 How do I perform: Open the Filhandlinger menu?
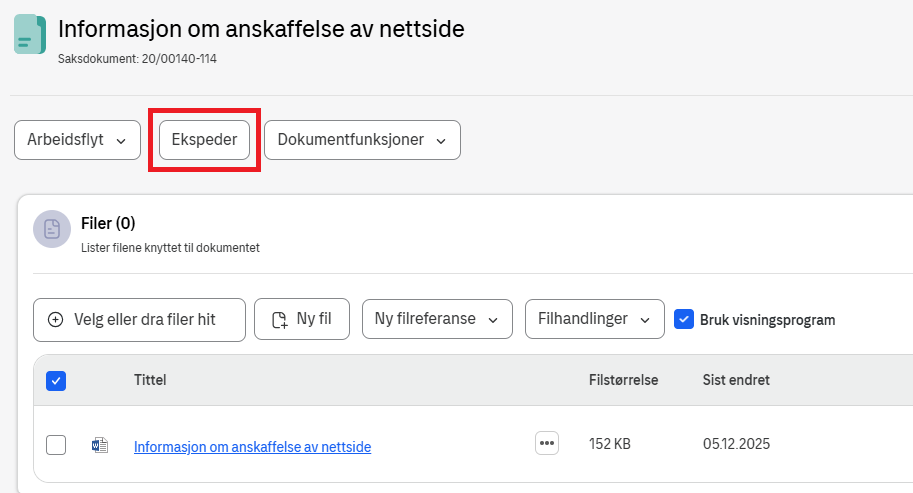(594, 320)
